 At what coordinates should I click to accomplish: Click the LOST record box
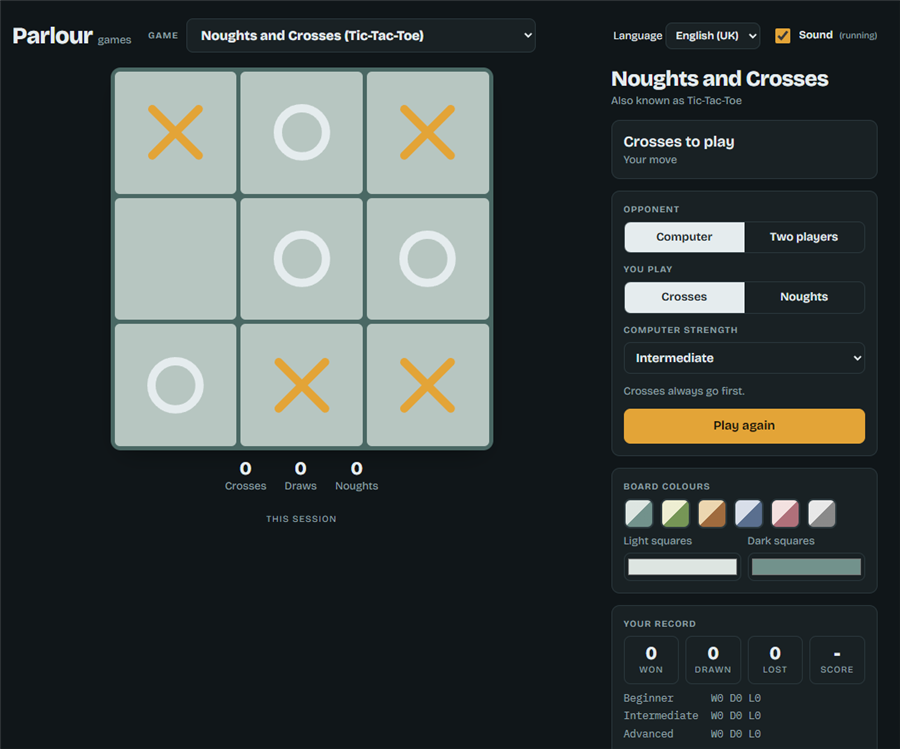pos(775,660)
